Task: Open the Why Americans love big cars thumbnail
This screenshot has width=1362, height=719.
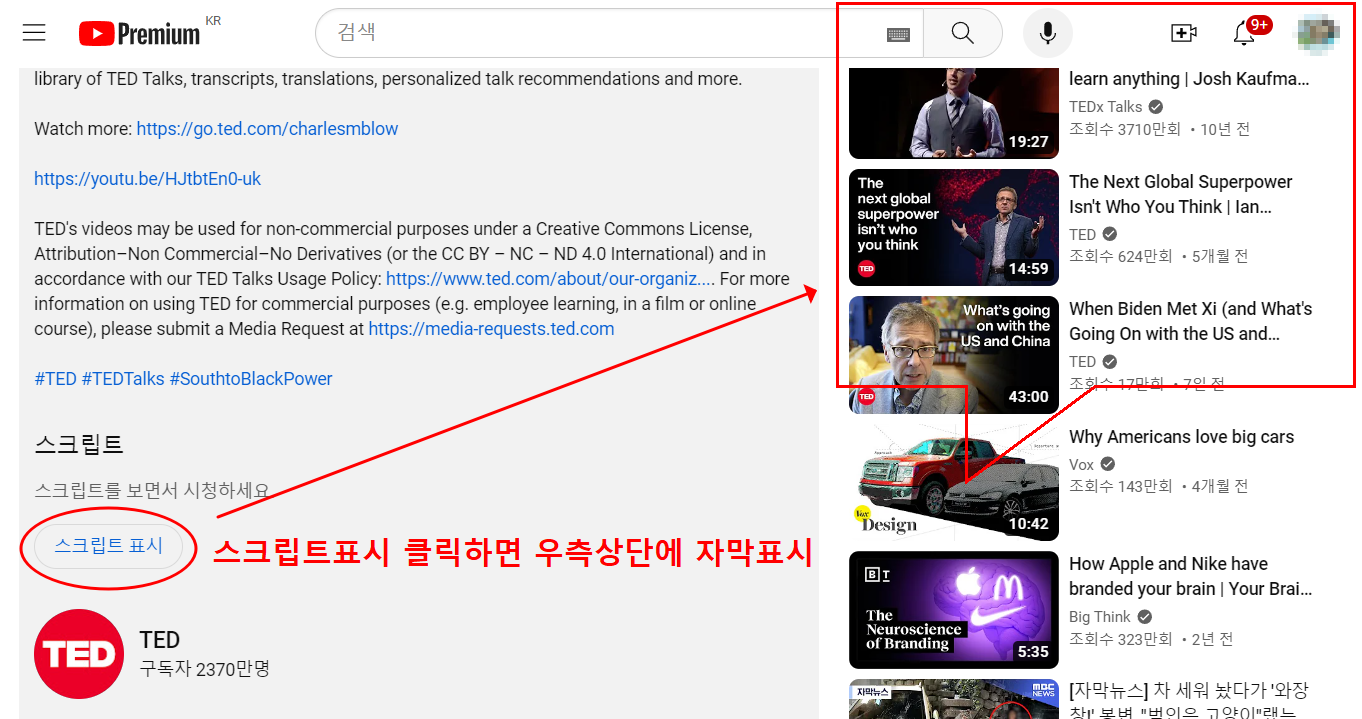Action: [953, 482]
